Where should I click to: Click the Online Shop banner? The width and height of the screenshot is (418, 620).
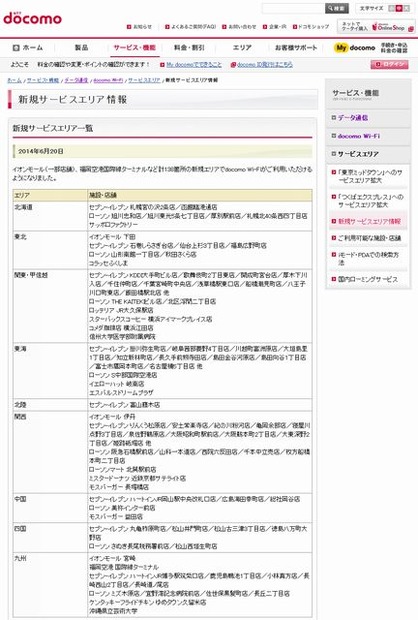(x=376, y=26)
